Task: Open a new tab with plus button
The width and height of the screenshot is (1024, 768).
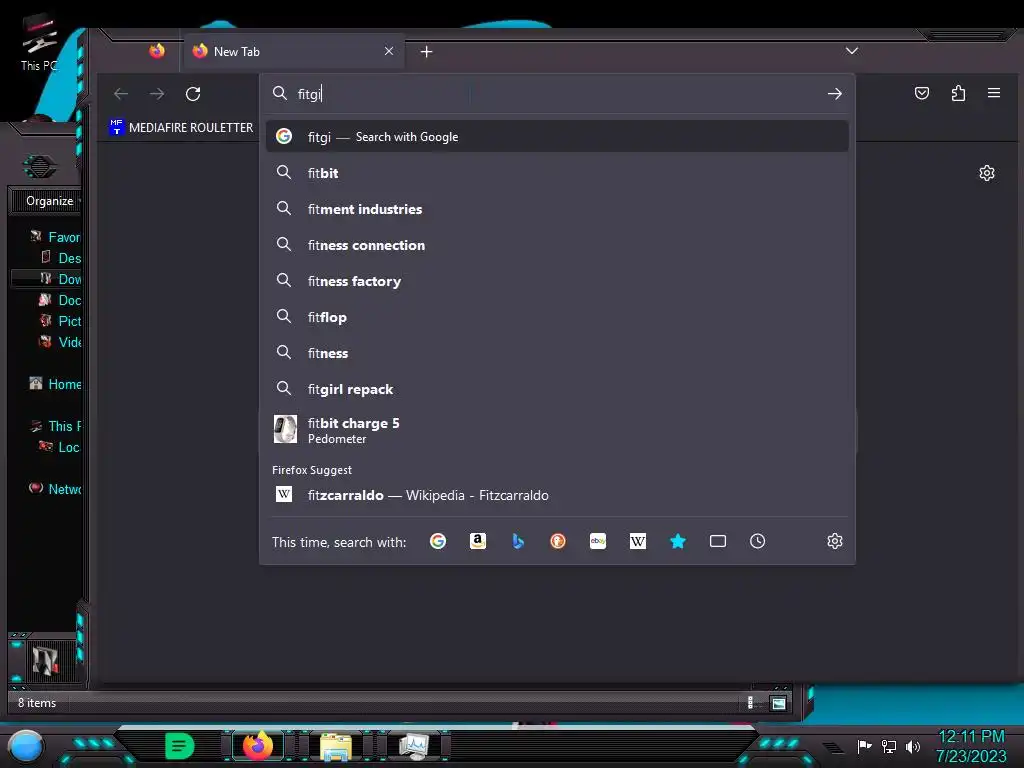Action: point(426,52)
